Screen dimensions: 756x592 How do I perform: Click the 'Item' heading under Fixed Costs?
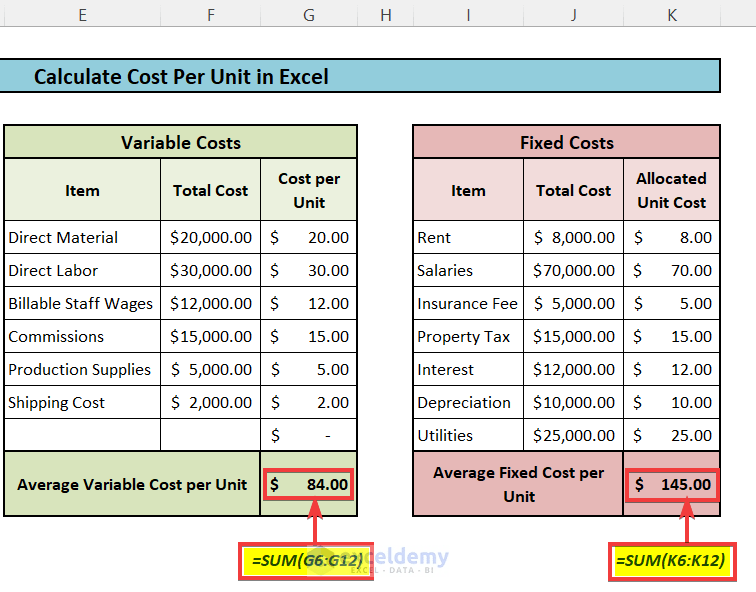(468, 190)
